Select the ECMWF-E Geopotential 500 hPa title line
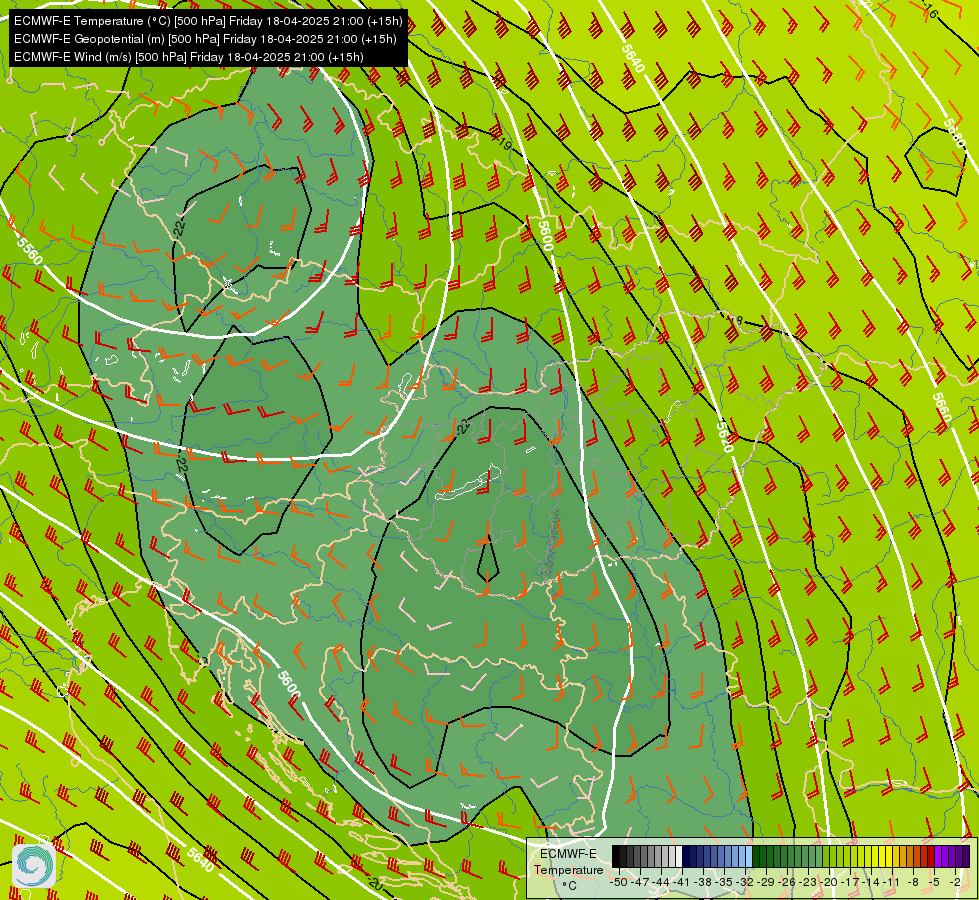This screenshot has width=979, height=900. (x=205, y=39)
